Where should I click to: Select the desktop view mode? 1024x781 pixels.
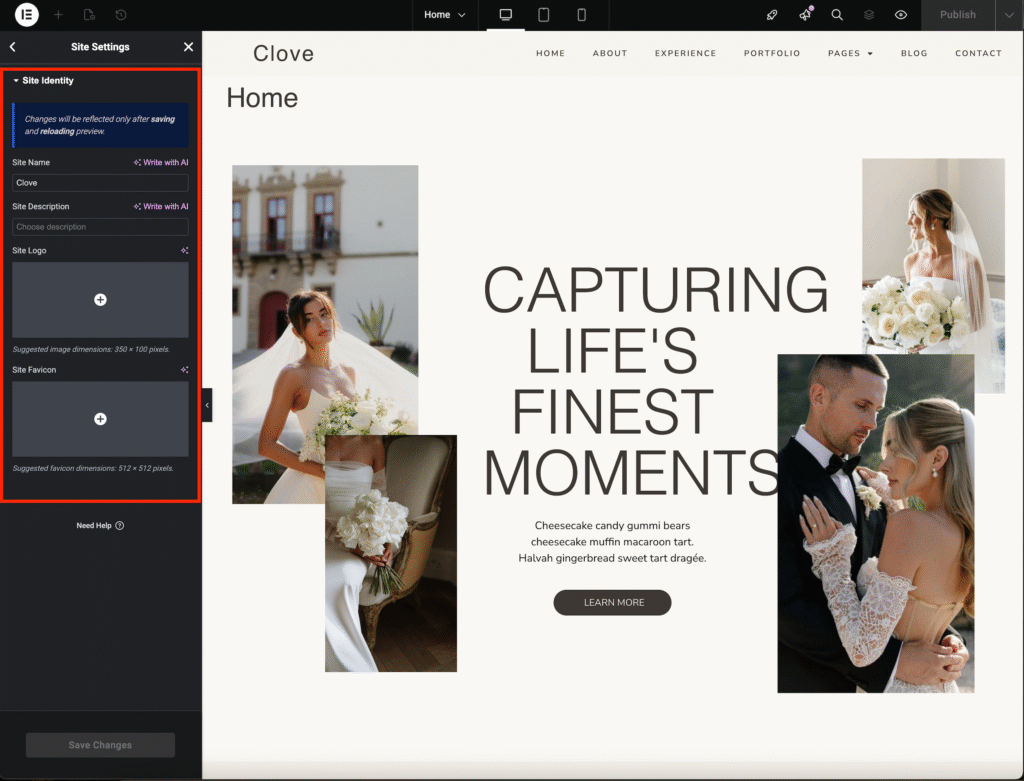[x=506, y=15]
